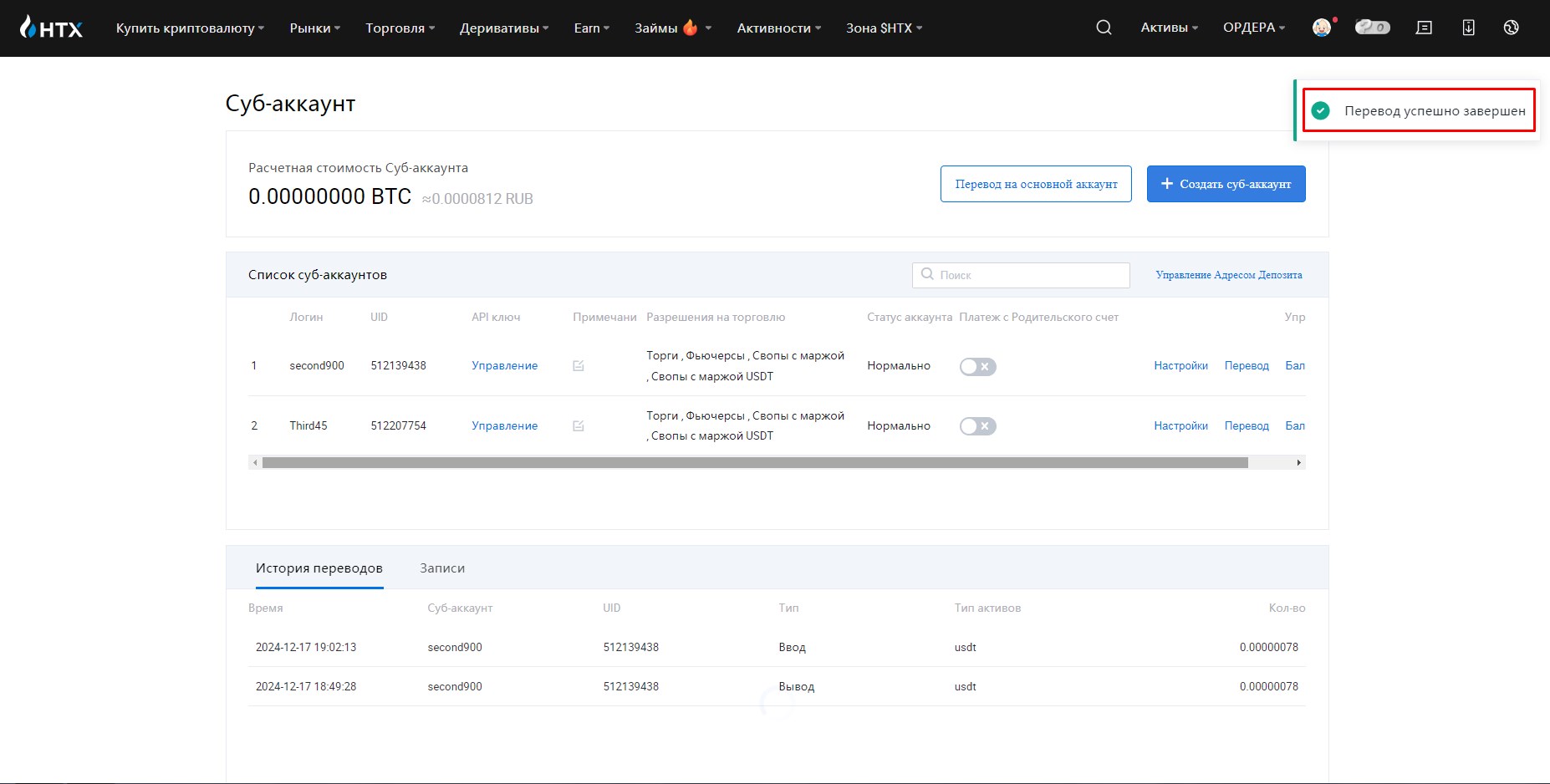Expand the Деривативы dropdown
The height and width of the screenshot is (784, 1550).
[504, 28]
